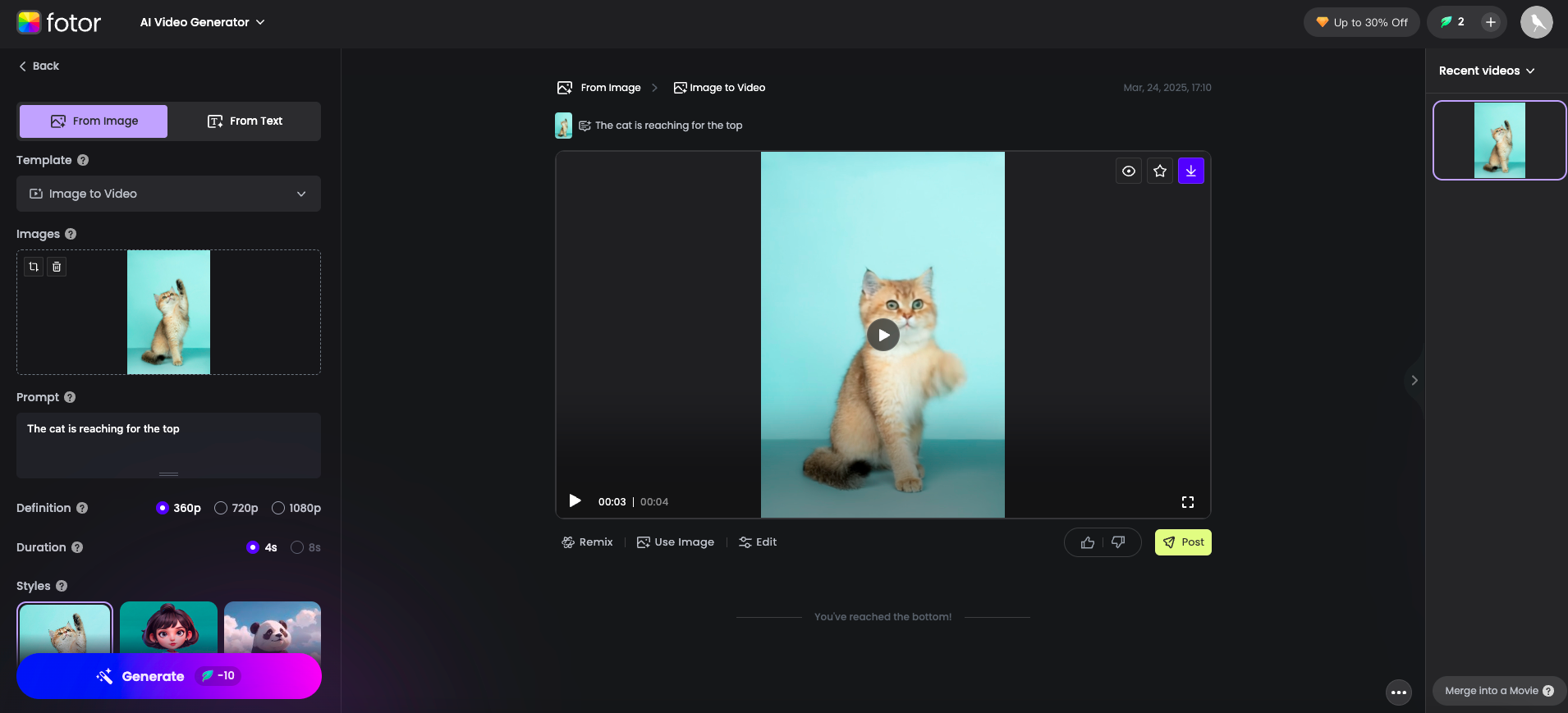Viewport: 1568px width, 713px height.
Task: Open the AI Video Generator dropdown
Action: (202, 22)
